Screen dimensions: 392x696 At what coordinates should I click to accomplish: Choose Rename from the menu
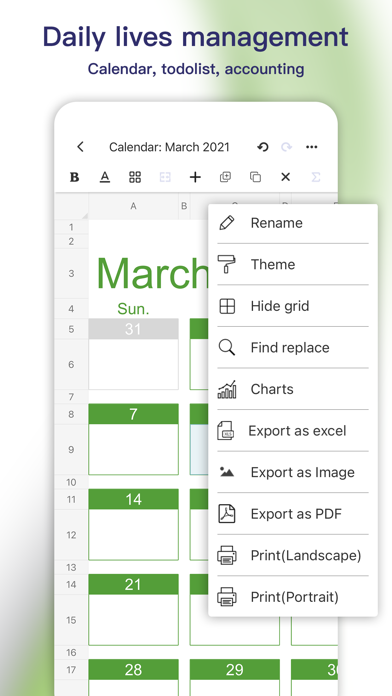(293, 223)
